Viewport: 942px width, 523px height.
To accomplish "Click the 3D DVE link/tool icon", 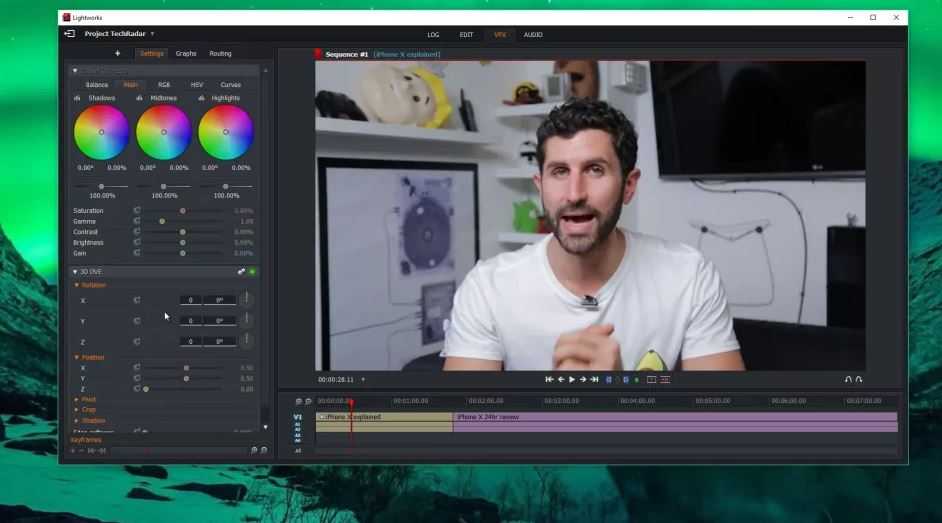I will (241, 272).
